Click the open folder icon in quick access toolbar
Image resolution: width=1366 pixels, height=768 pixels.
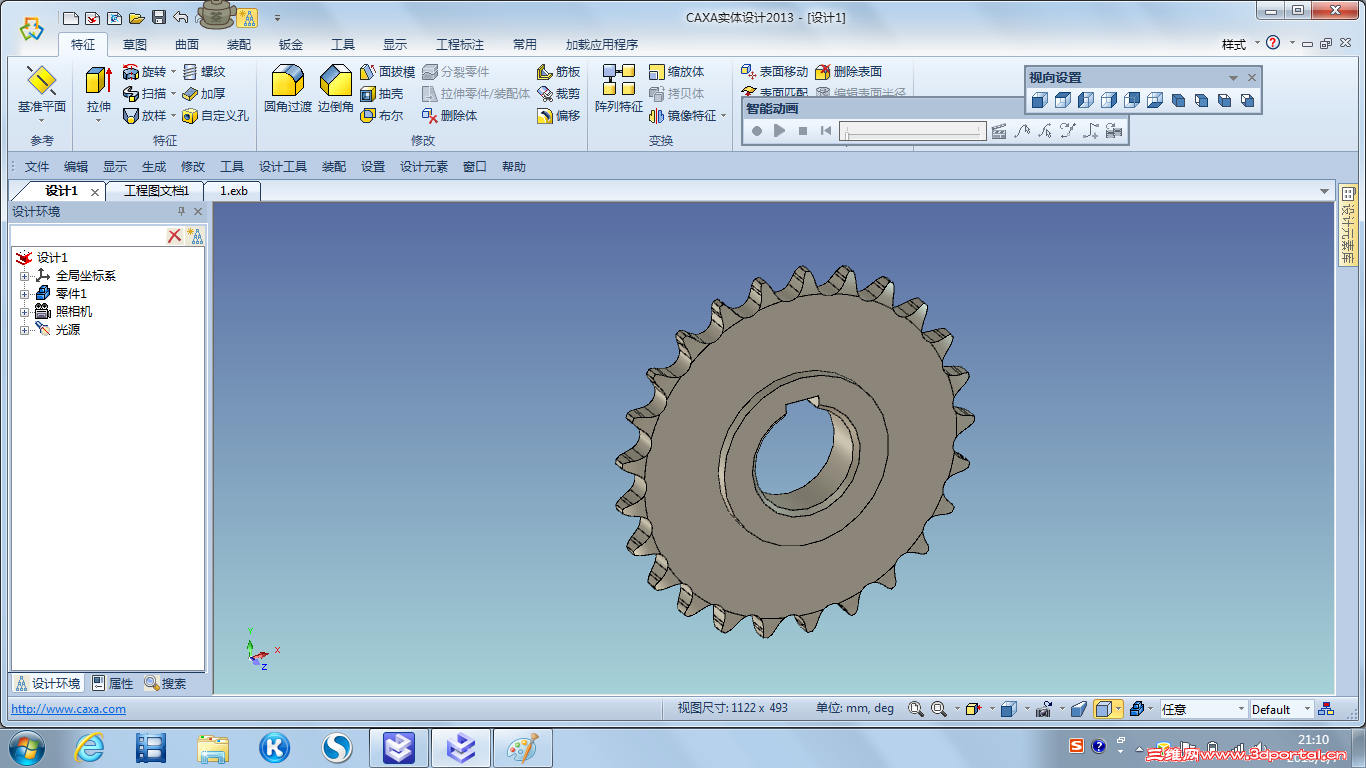tap(137, 18)
